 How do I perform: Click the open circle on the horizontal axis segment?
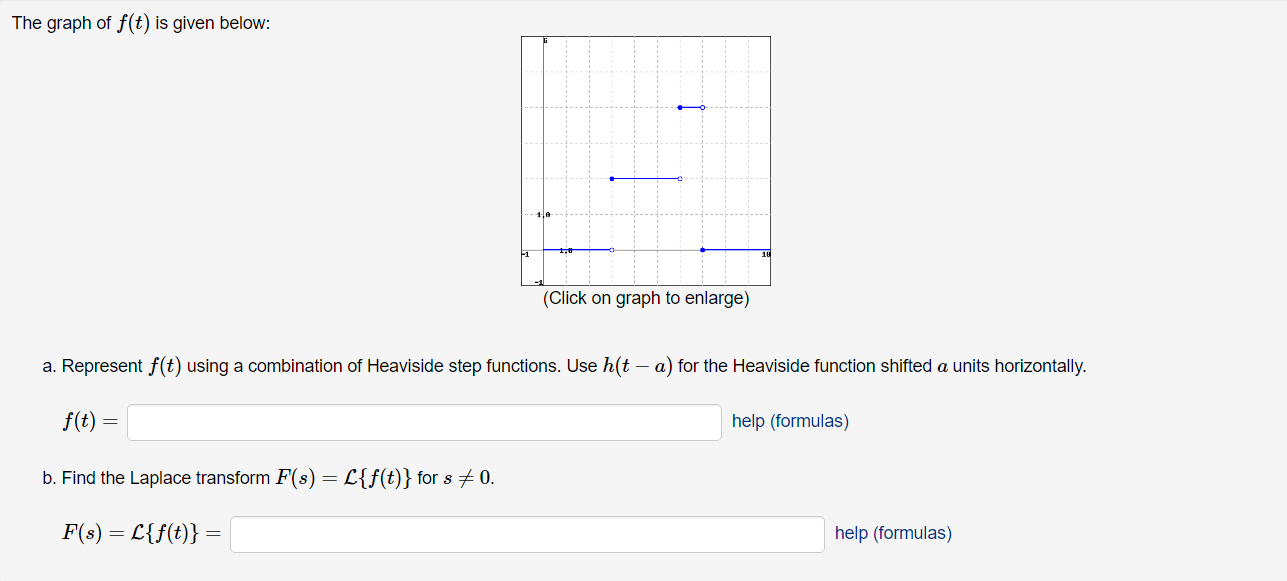(x=611, y=249)
